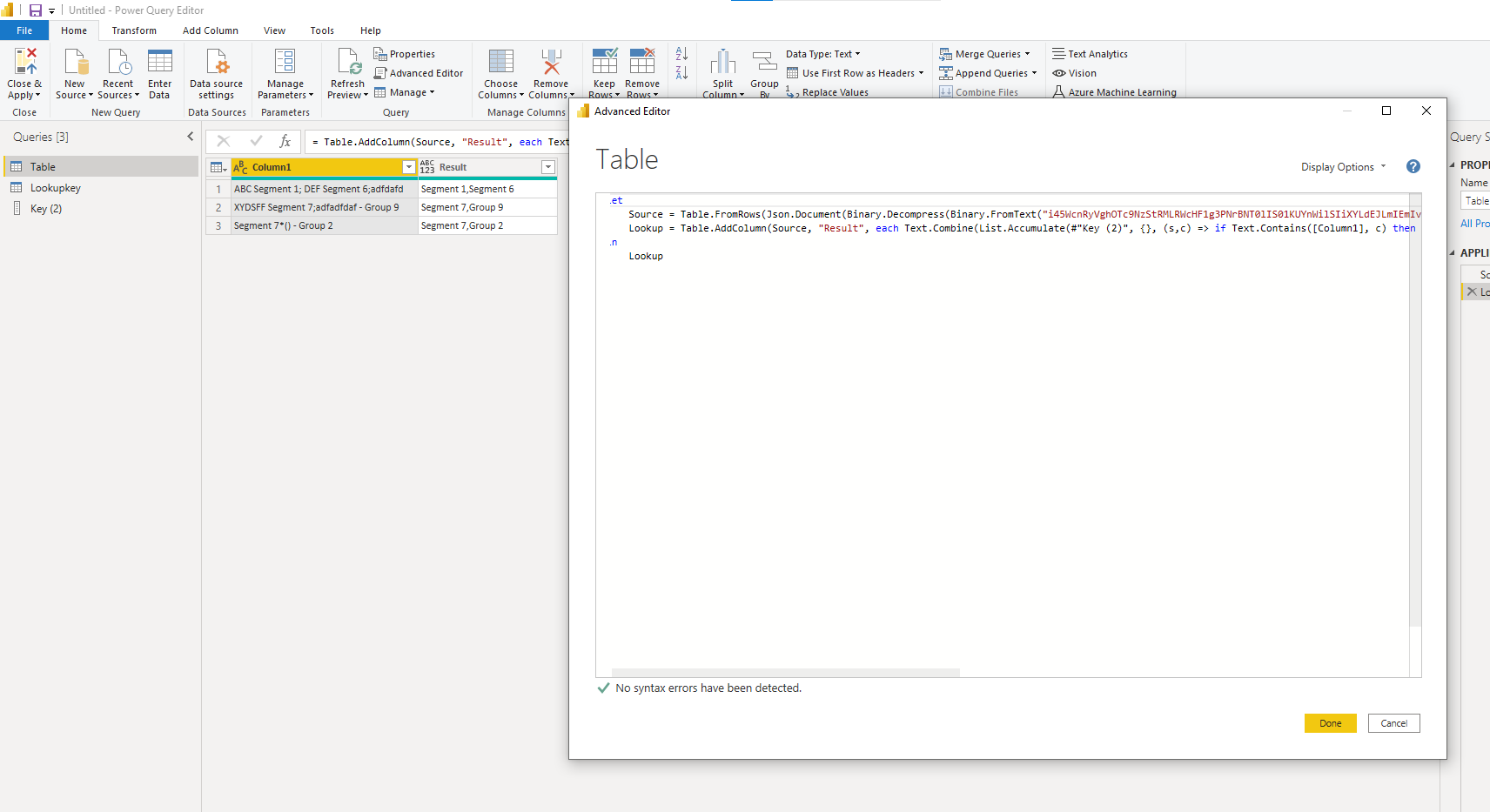Switch to the View tab
Image resolution: width=1490 pixels, height=812 pixels.
(274, 30)
